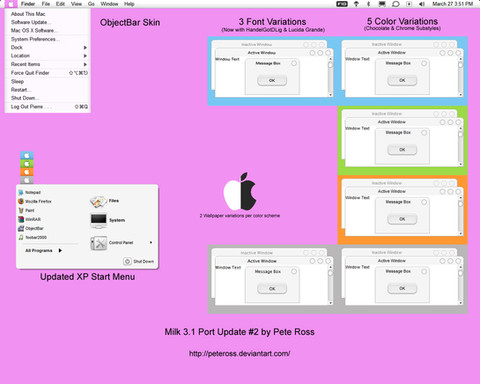Click OK in the orange Message Box
480x384 pixels.
(402, 219)
